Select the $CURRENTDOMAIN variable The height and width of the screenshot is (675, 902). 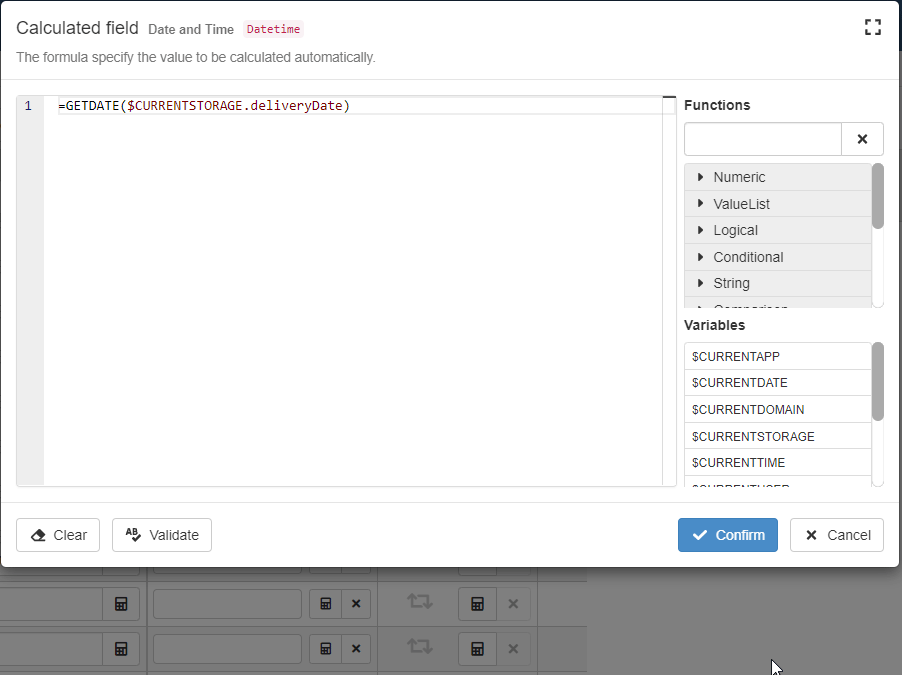(x=747, y=410)
